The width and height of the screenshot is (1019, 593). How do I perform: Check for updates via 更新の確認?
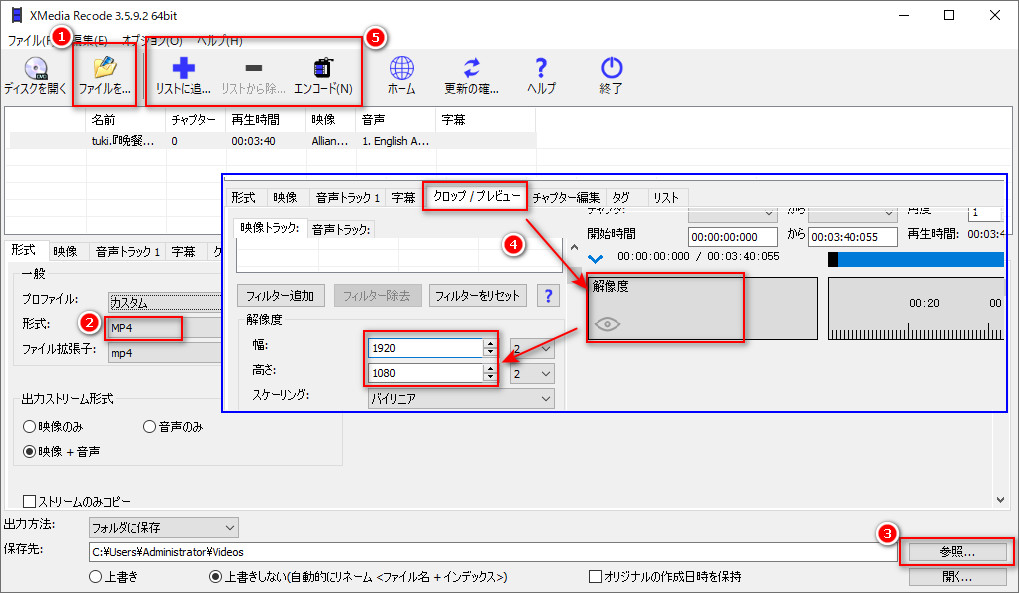click(470, 71)
